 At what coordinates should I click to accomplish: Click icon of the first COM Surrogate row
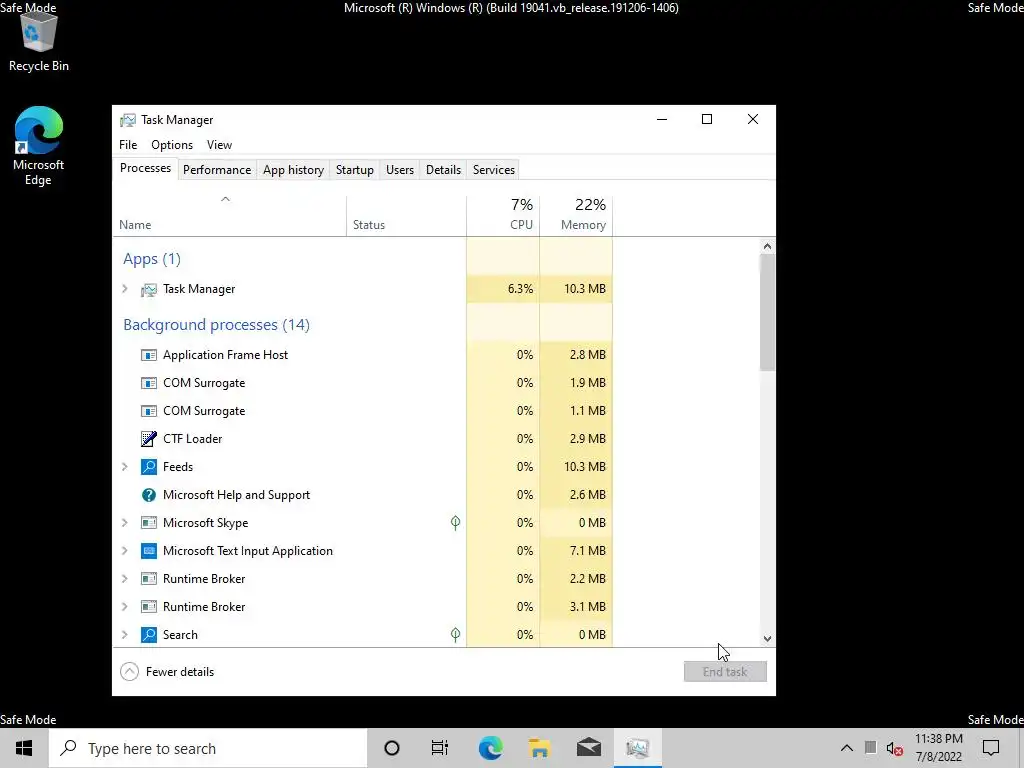pos(149,383)
